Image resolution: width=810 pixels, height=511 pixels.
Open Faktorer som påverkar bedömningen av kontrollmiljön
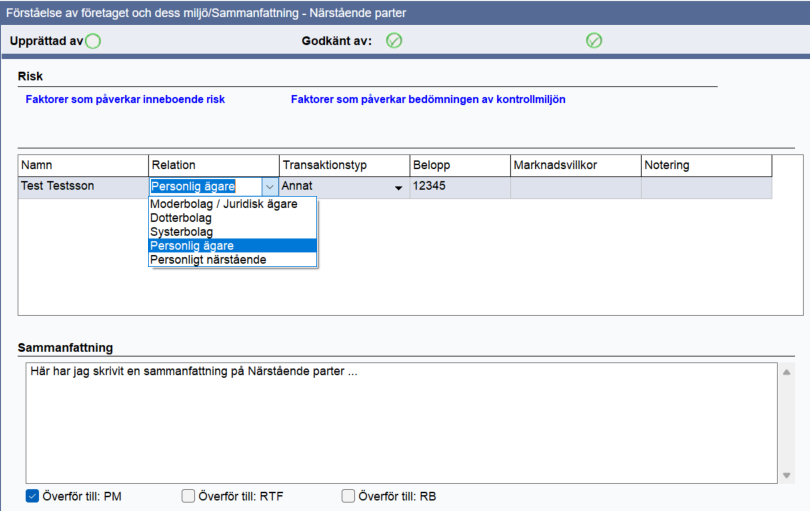(428, 99)
